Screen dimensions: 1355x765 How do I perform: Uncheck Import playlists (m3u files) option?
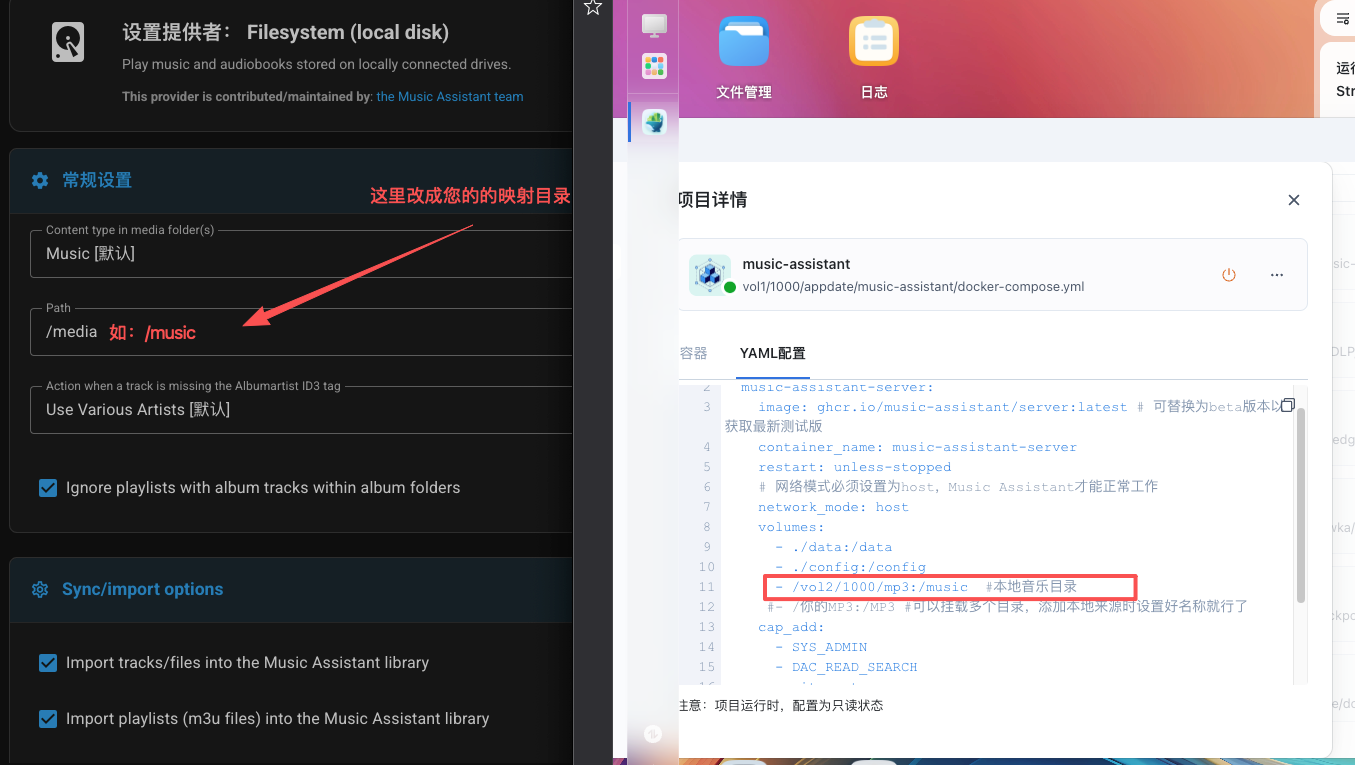pyautogui.click(x=47, y=718)
